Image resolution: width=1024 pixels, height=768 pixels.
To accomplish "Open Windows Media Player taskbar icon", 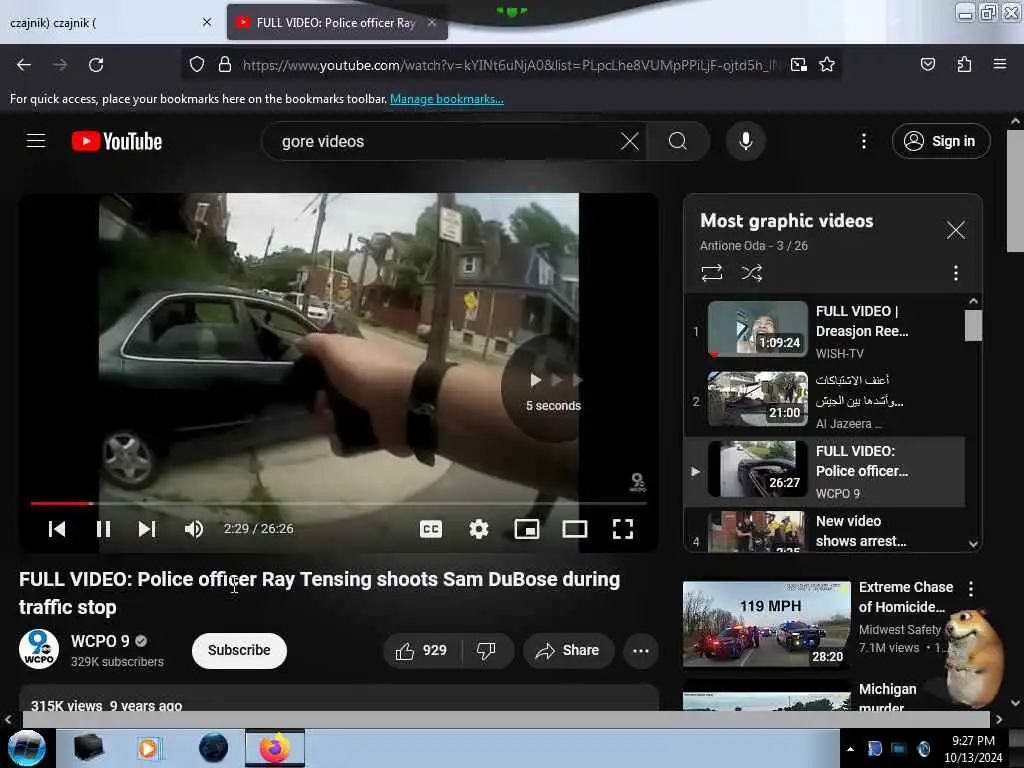I will coord(148,748).
